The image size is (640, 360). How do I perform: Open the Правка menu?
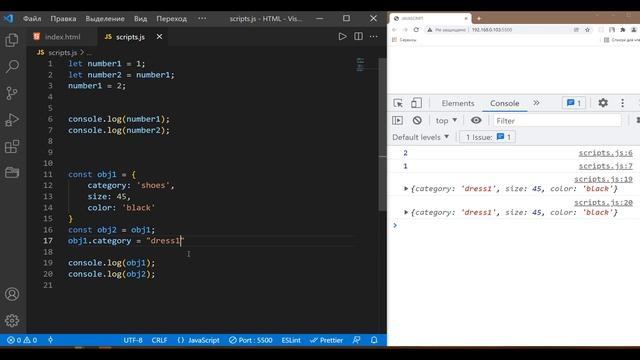(63, 19)
